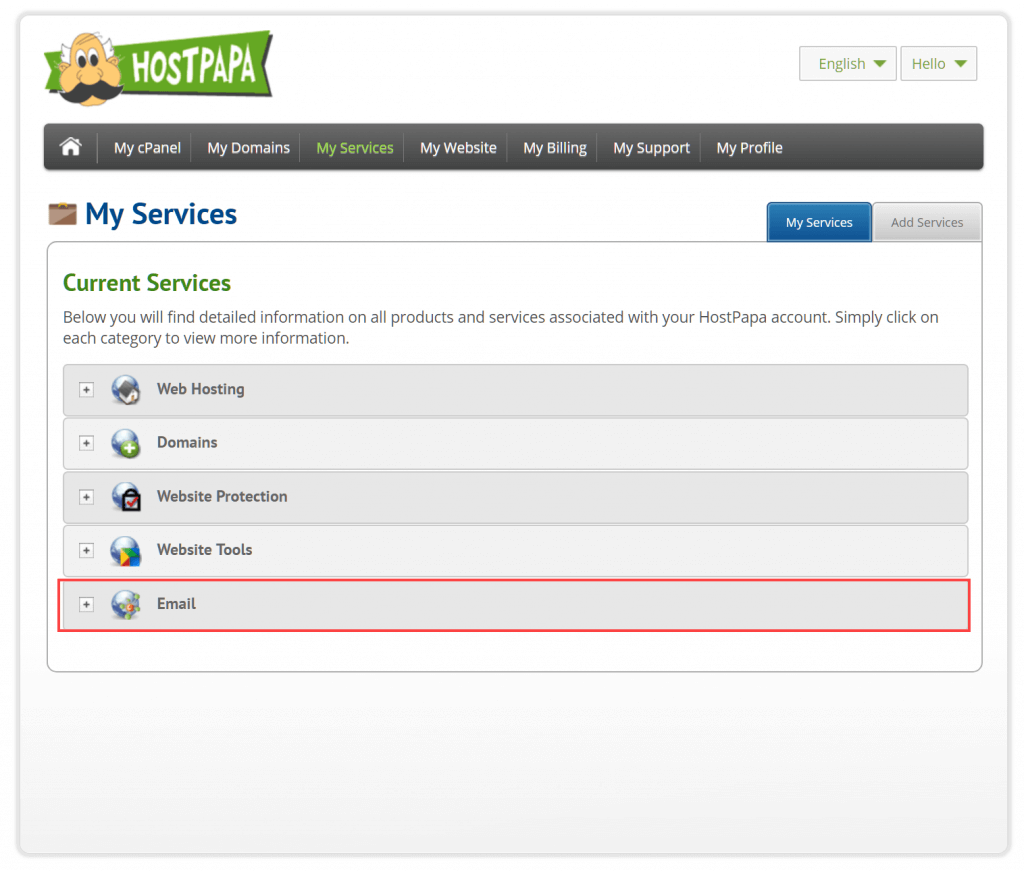Image resolution: width=1024 pixels, height=871 pixels.
Task: Expand the Domains category
Action: point(86,443)
